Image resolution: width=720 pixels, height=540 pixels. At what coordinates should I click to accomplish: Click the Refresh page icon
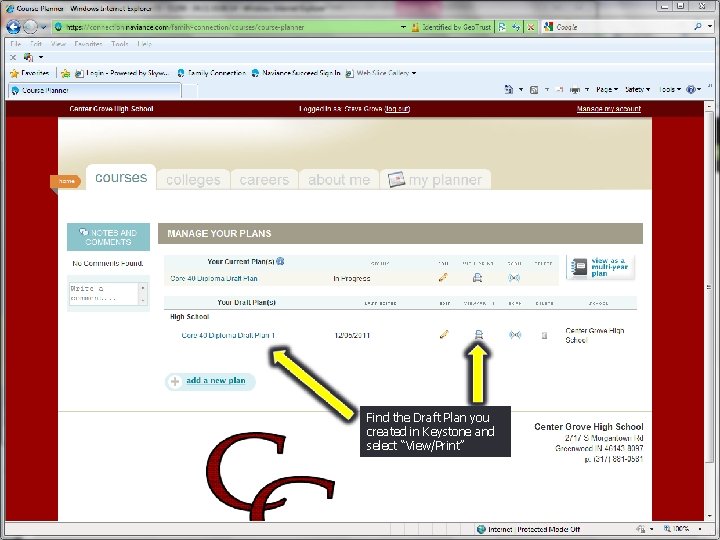516,27
